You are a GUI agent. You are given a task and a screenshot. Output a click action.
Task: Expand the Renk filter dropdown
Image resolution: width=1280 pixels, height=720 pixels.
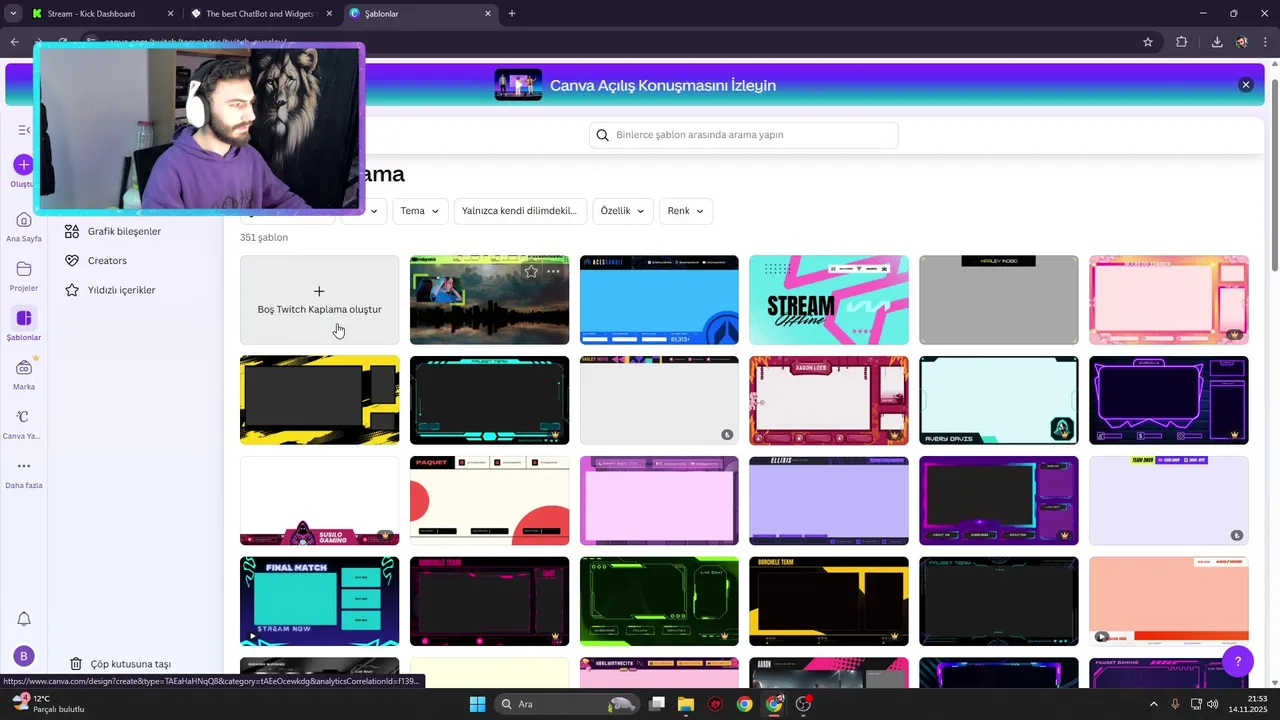(x=686, y=211)
